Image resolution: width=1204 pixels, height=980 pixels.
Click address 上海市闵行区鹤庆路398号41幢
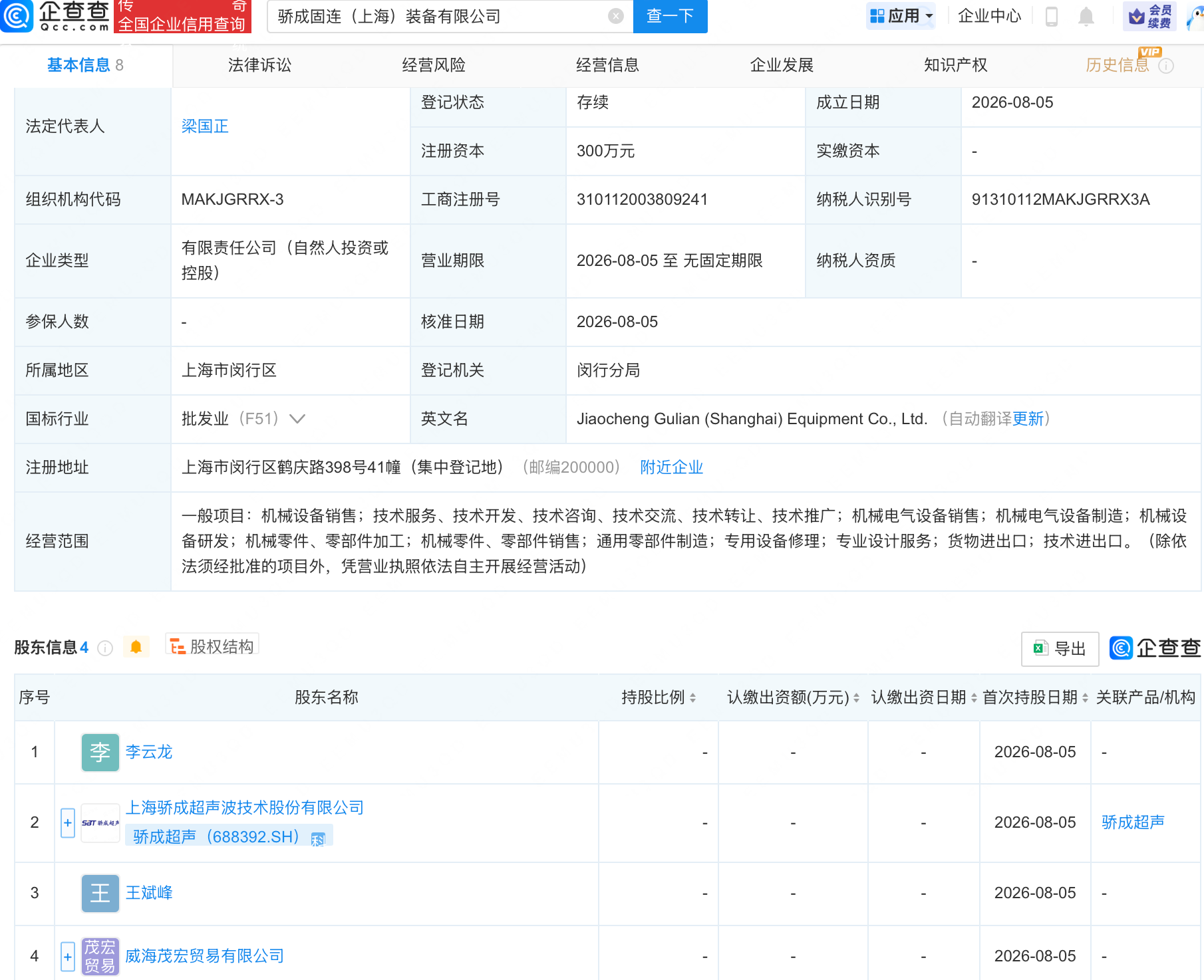click(291, 467)
